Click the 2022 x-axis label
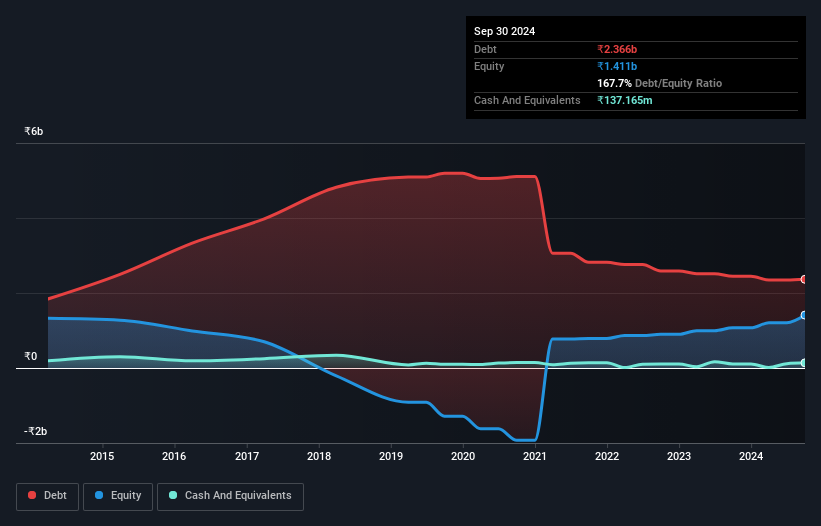The height and width of the screenshot is (526, 821). [607, 456]
